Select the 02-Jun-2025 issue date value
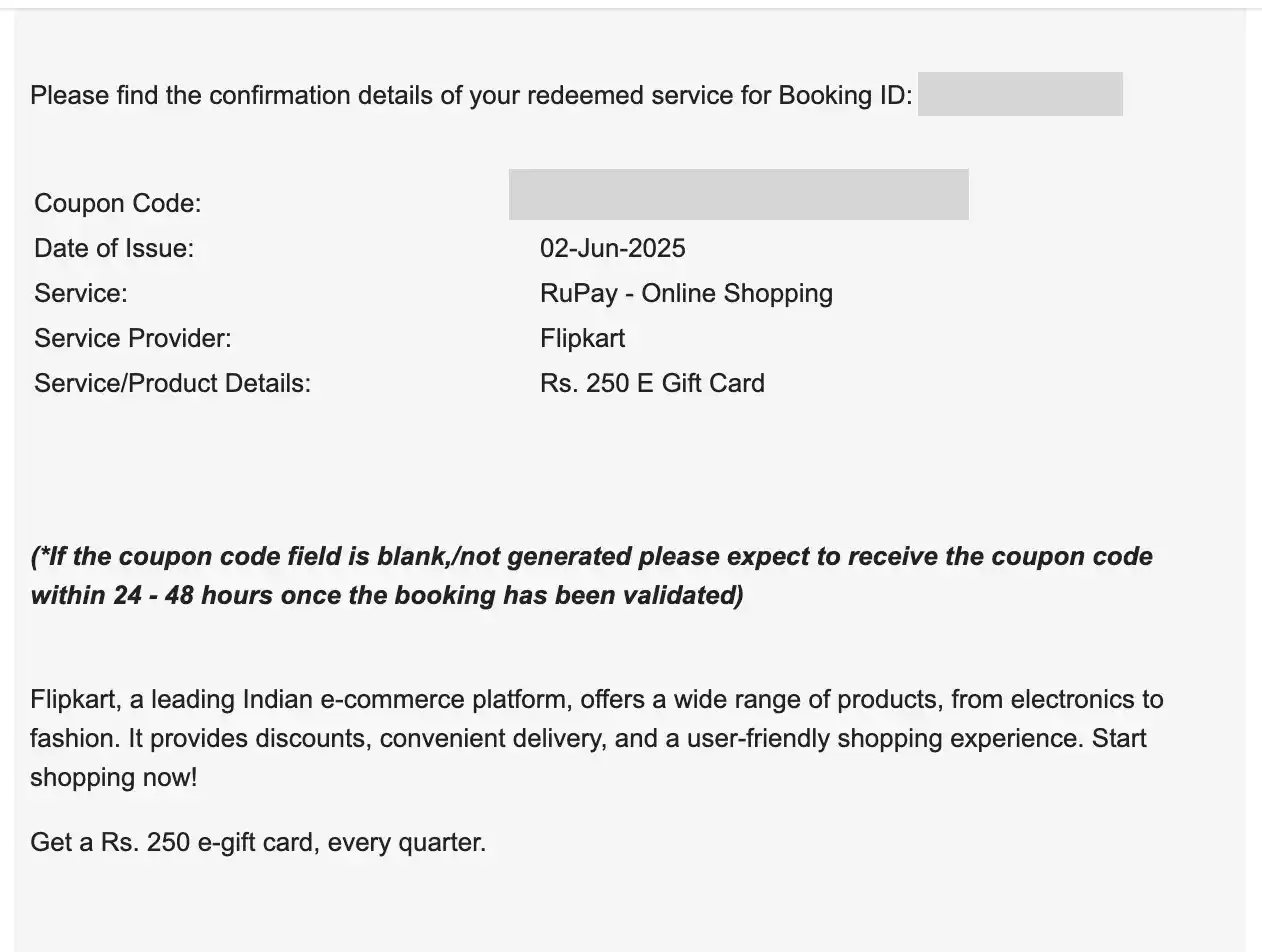Viewport: 1262px width, 952px height. coord(613,248)
